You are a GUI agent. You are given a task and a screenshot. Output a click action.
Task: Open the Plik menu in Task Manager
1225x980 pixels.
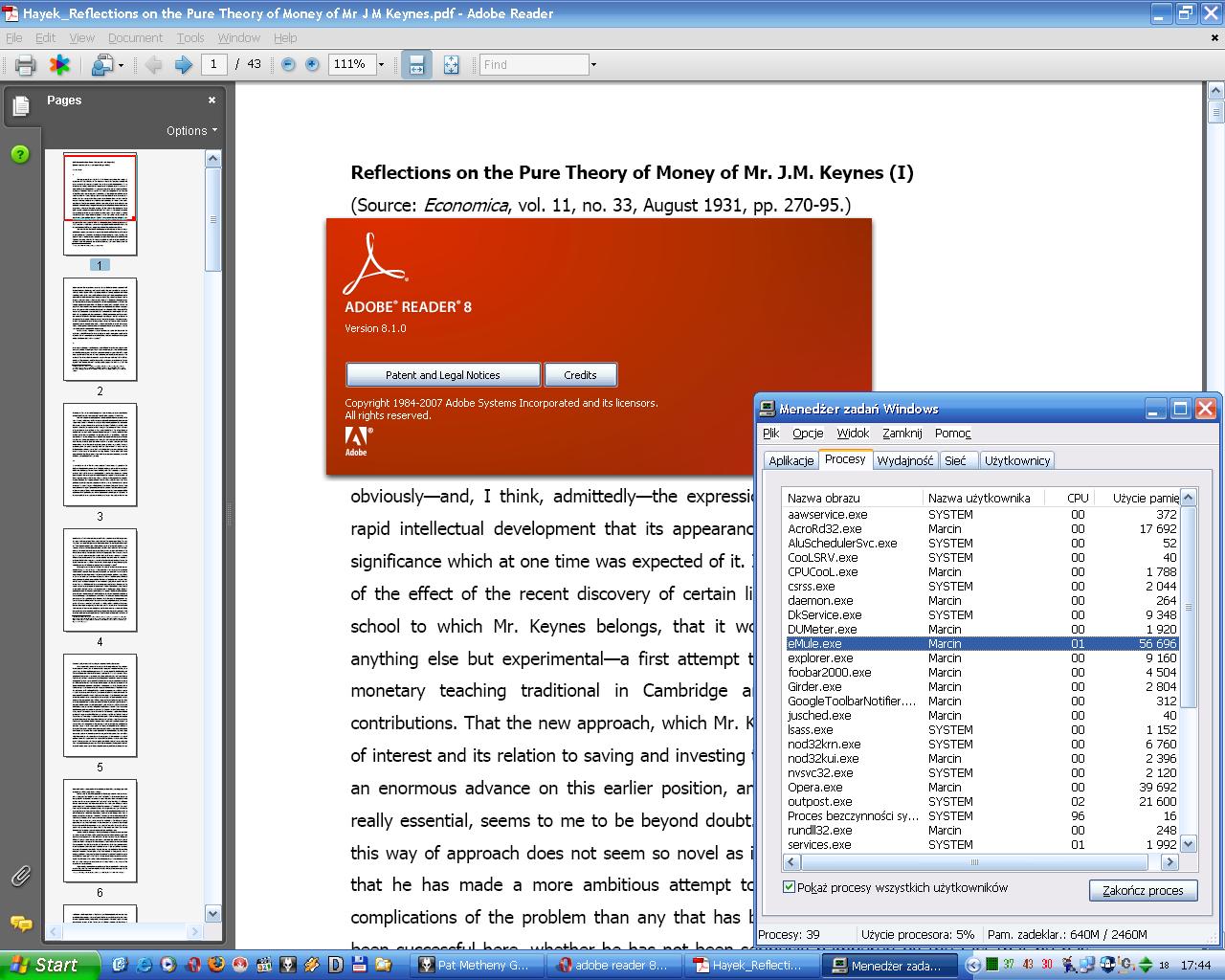pyautogui.click(x=771, y=434)
